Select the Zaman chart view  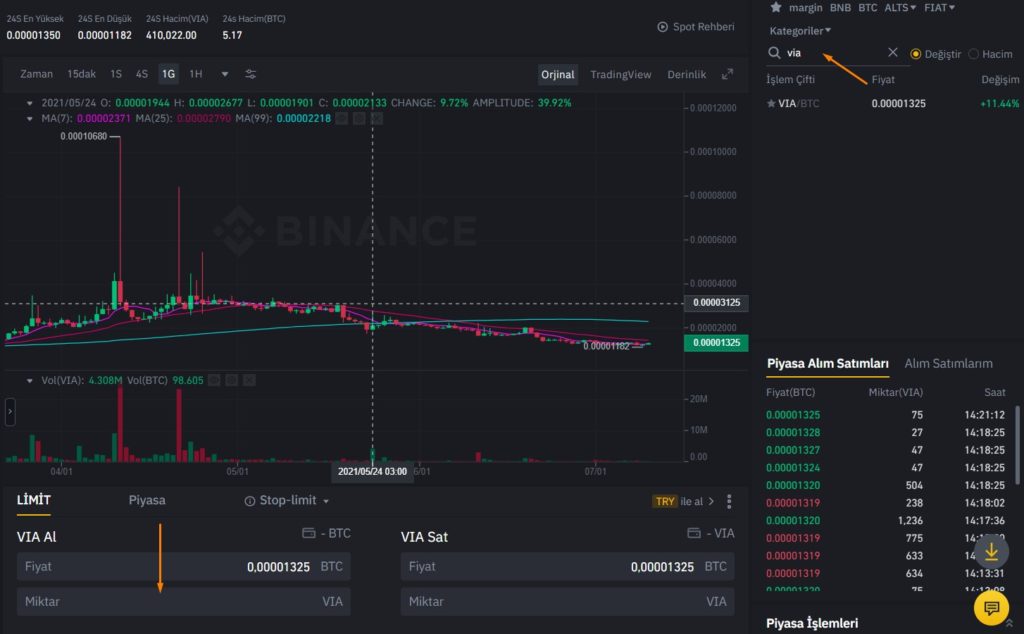[37, 74]
